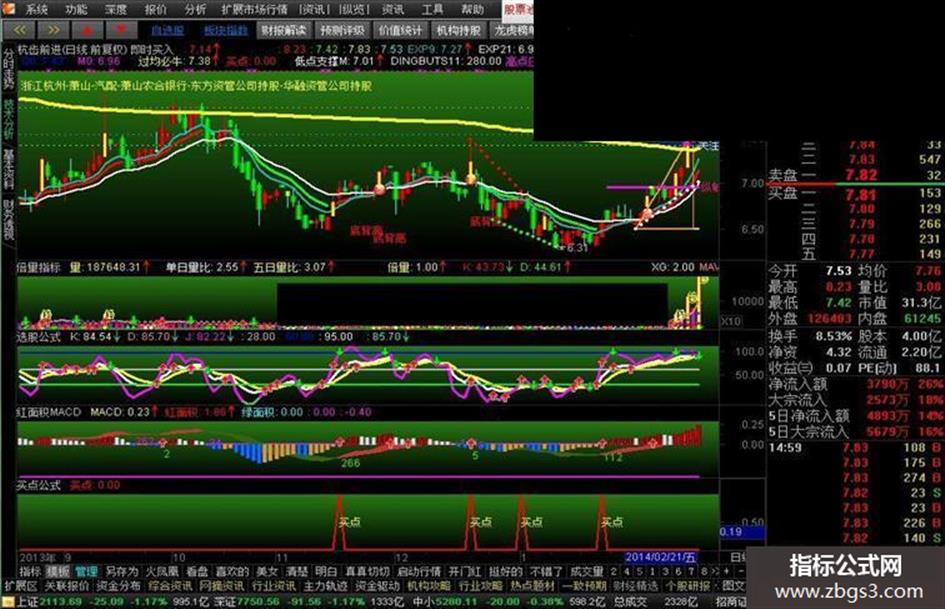Click the date label 2014/02/21/五
The image size is (945, 609).
[x=661, y=557]
